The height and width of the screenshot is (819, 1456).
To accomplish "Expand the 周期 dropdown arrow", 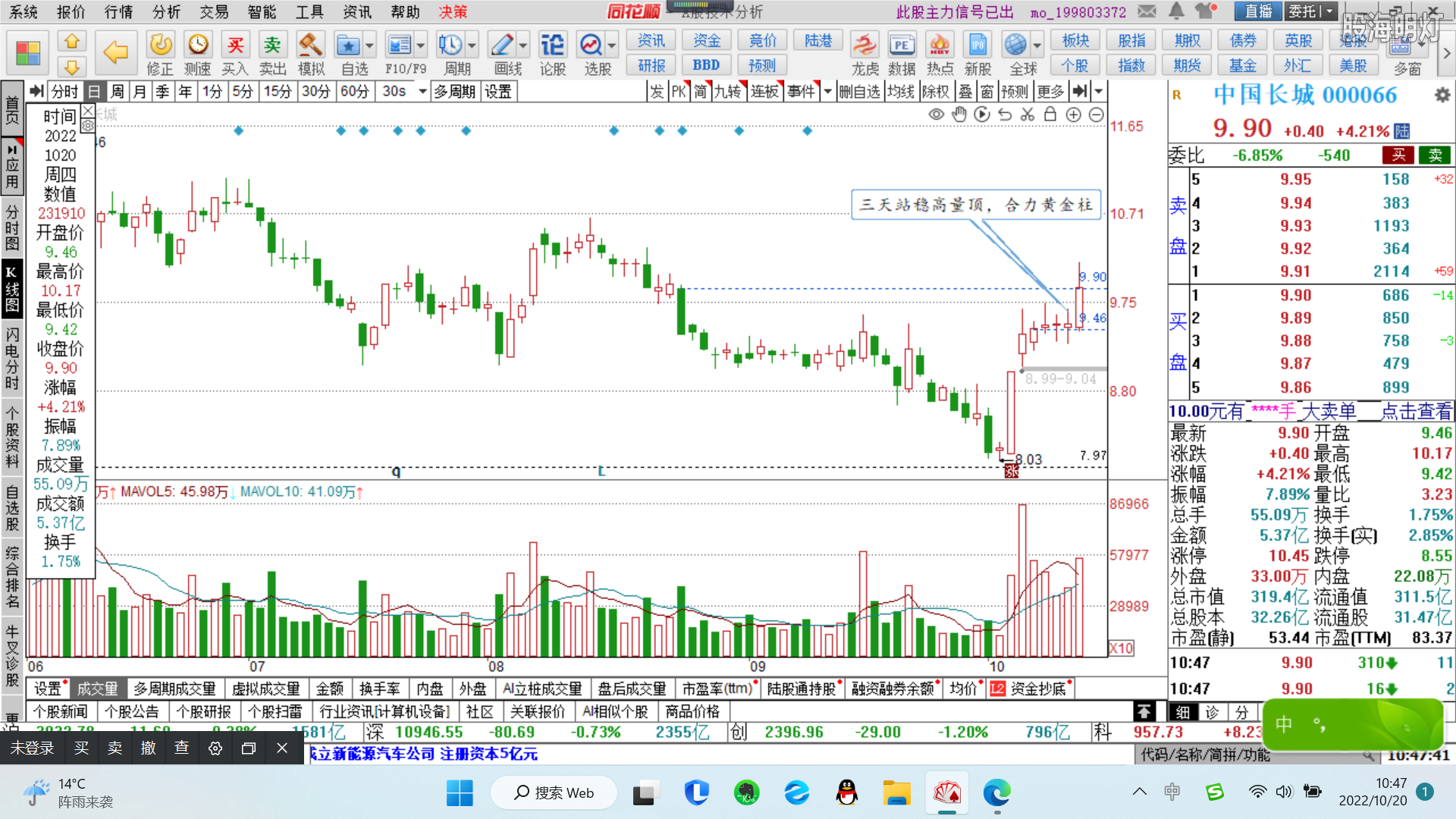I will coord(472,45).
